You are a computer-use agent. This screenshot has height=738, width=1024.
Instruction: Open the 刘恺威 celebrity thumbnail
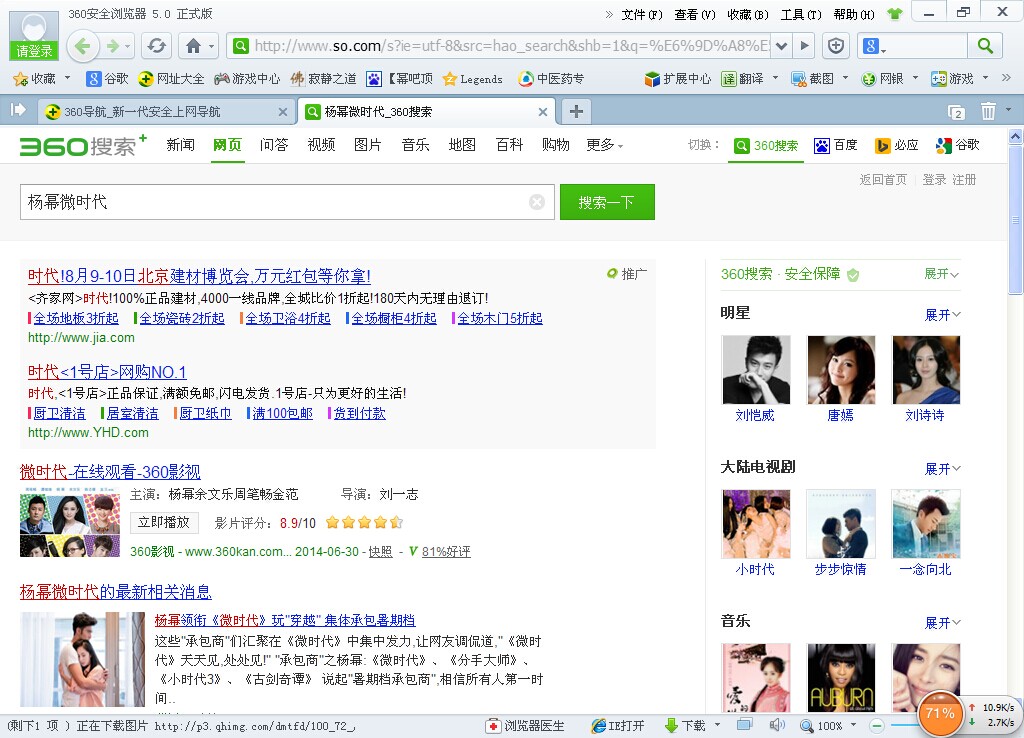tap(756, 370)
